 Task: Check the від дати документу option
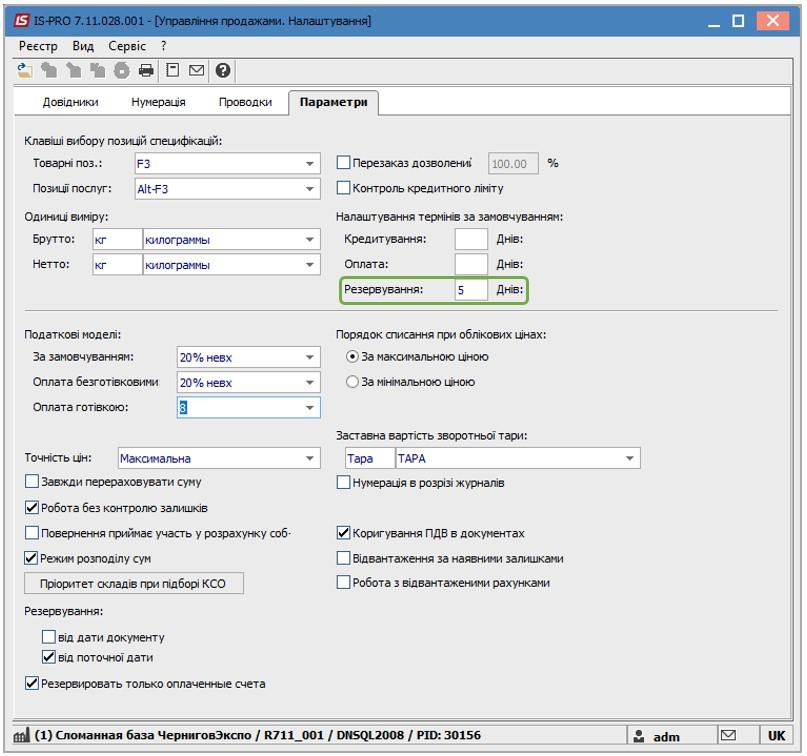click(x=49, y=637)
